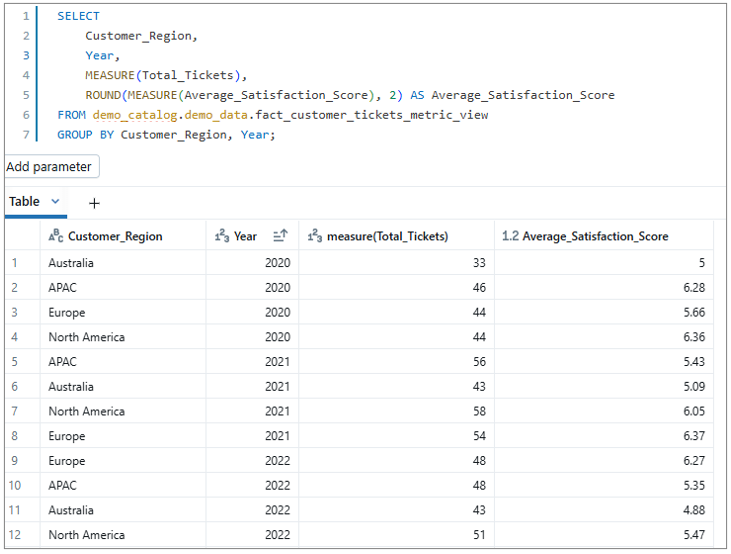The width and height of the screenshot is (731, 554).
Task: Open the Table visualization tab
Action: pos(24,201)
